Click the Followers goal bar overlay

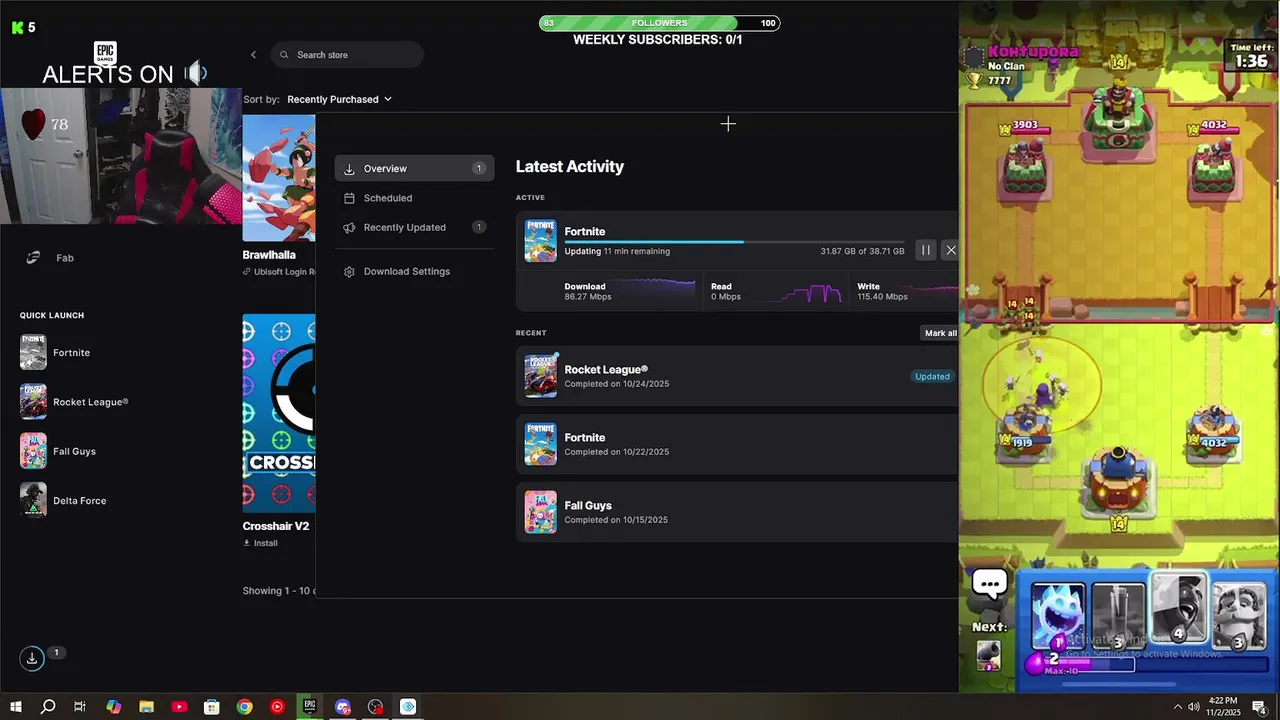click(x=660, y=23)
